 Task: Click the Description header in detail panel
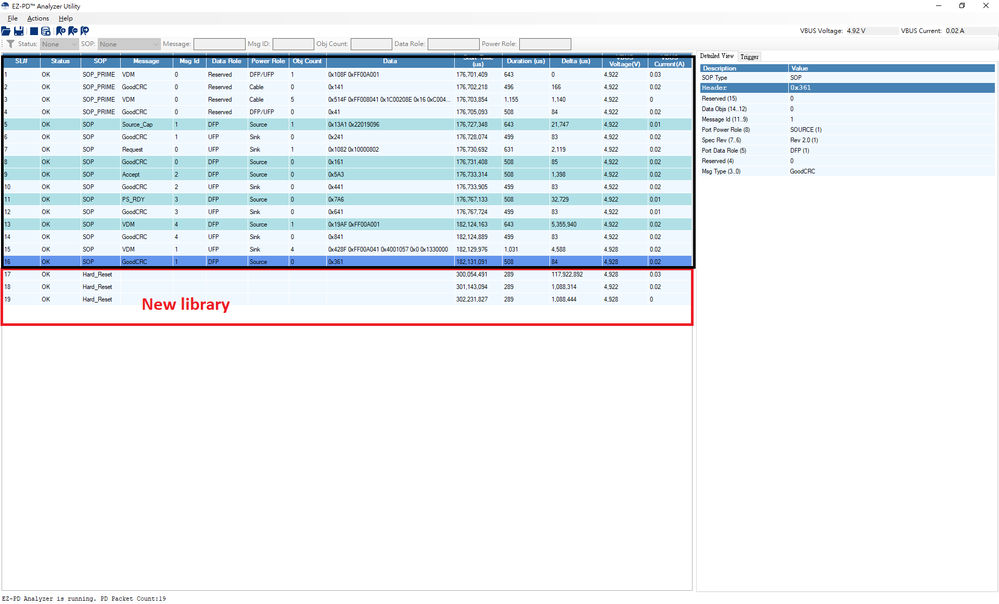pyautogui.click(x=744, y=68)
